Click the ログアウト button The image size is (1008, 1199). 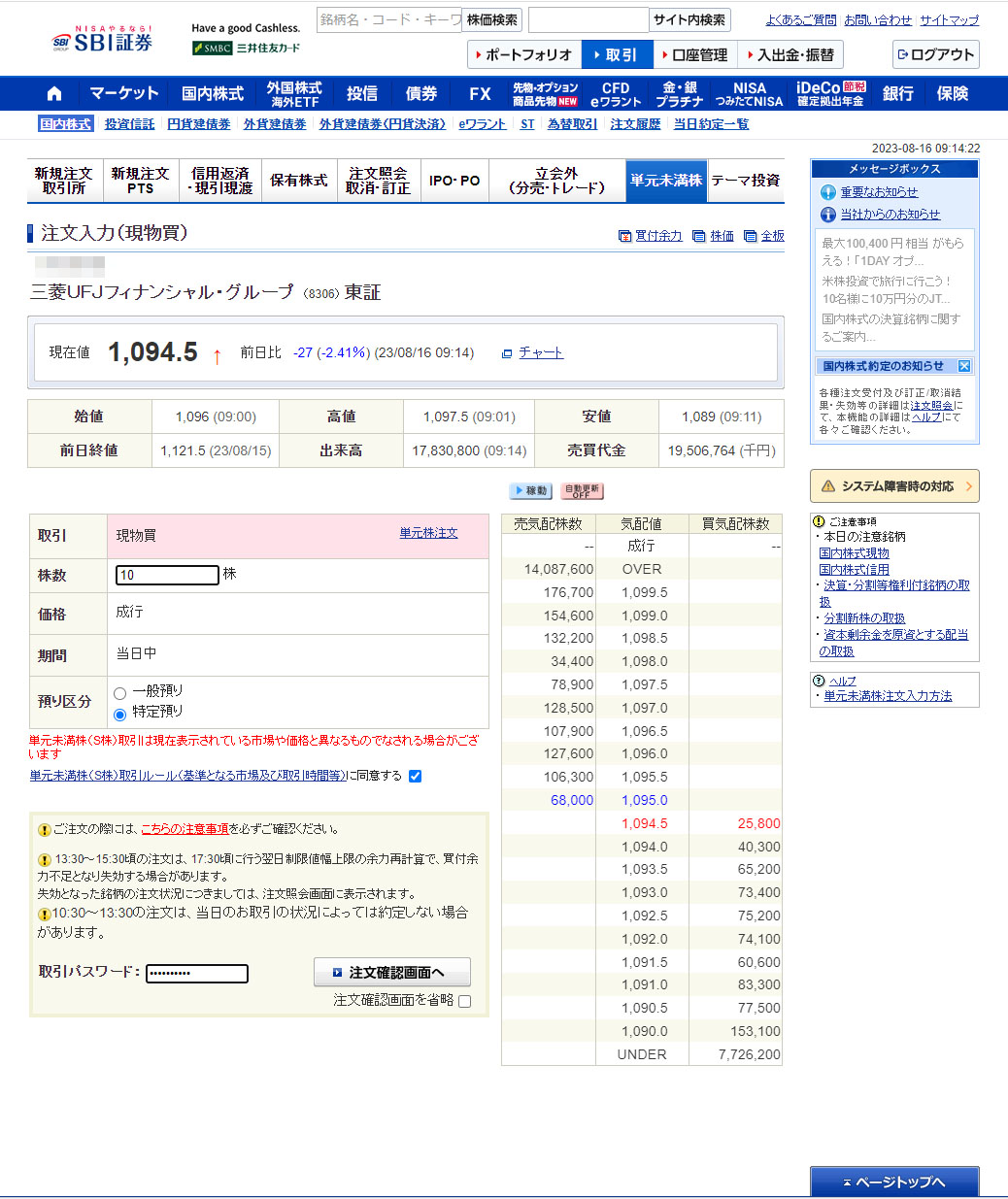point(935,55)
